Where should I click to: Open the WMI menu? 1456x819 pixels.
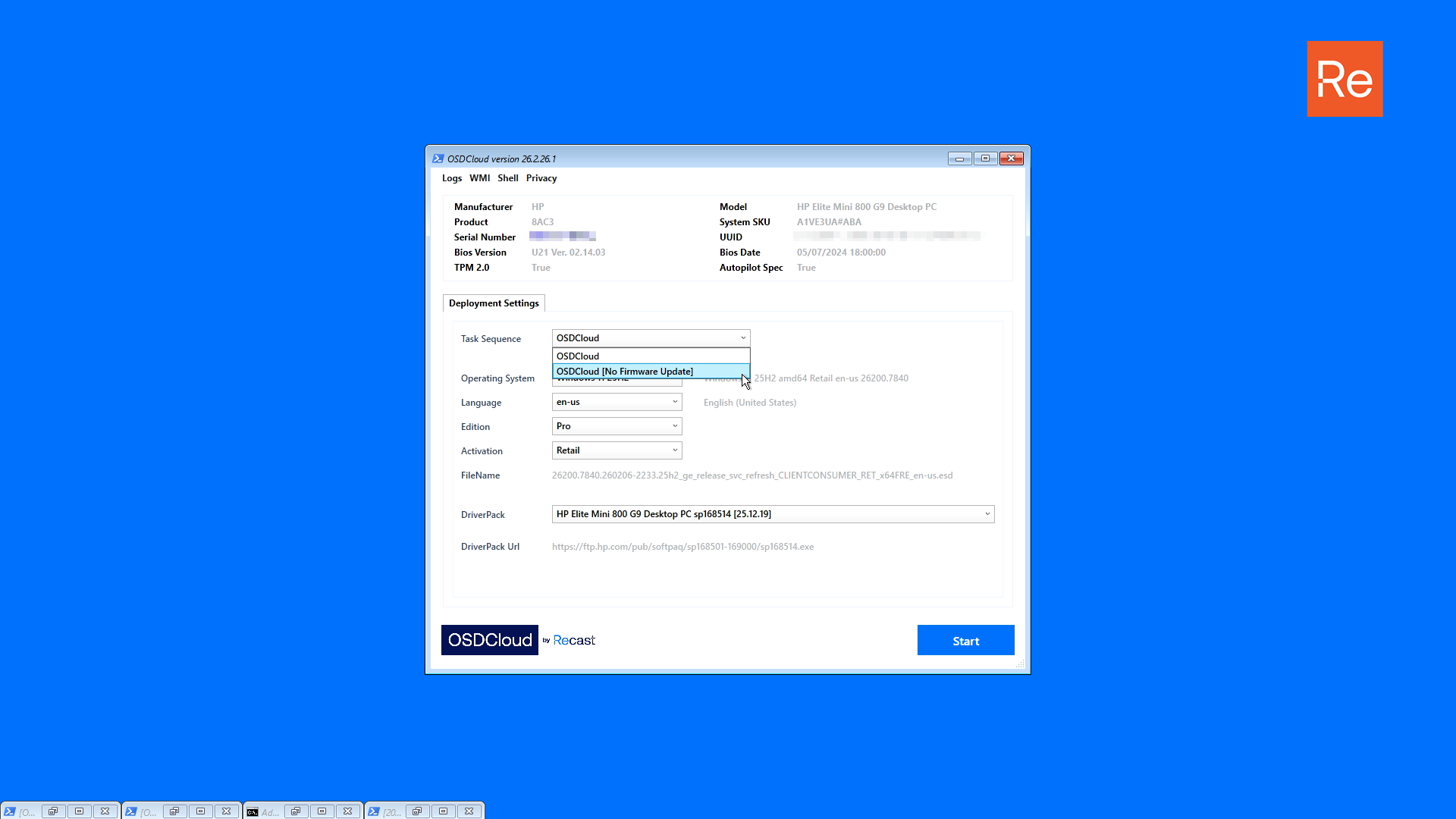point(479,178)
